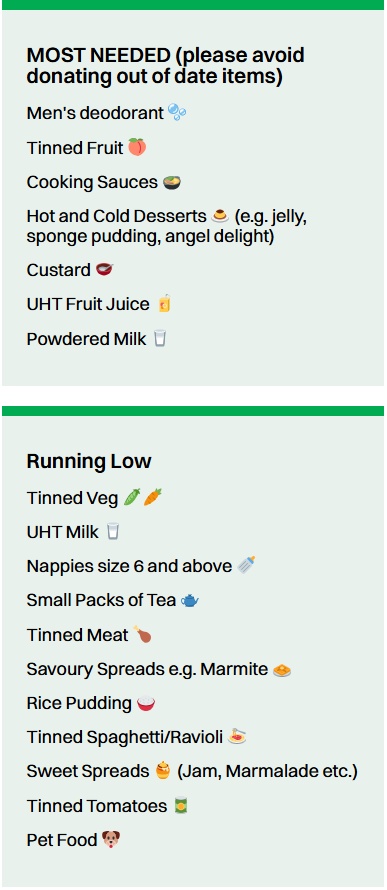Click the juice box emoji beside UHT Fruit Juice
This screenshot has height=890, width=387.
point(164,304)
